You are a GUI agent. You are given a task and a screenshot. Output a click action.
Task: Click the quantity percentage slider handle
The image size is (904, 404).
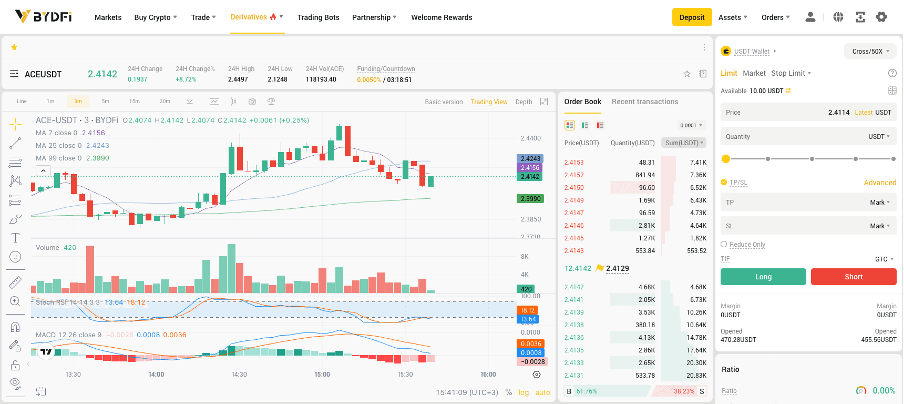[x=725, y=159]
